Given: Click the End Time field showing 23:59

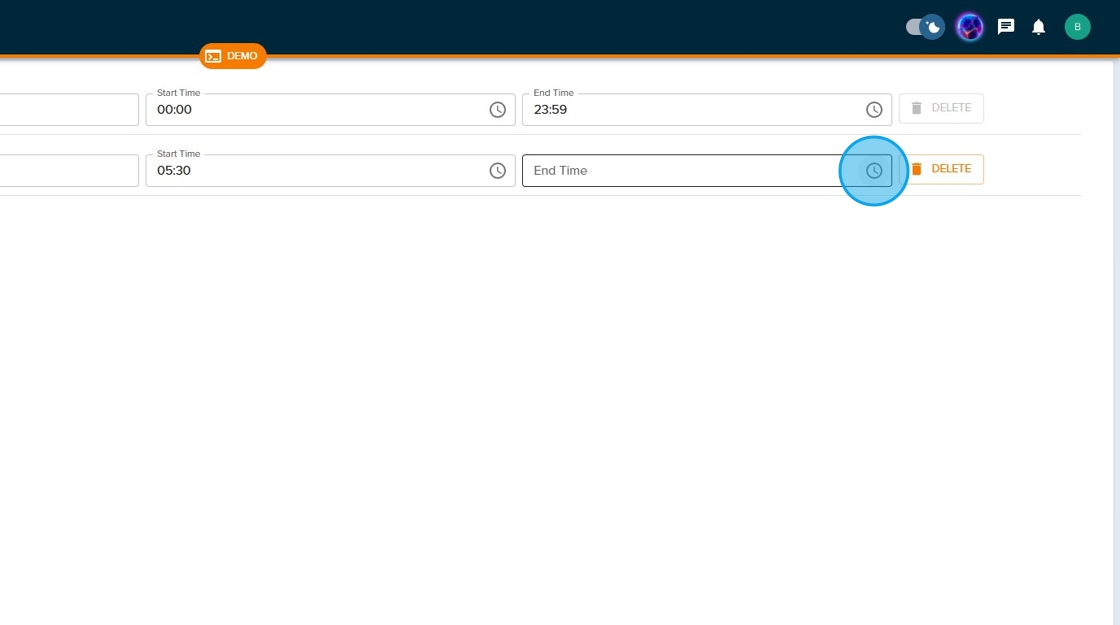Looking at the screenshot, I should 690,110.
